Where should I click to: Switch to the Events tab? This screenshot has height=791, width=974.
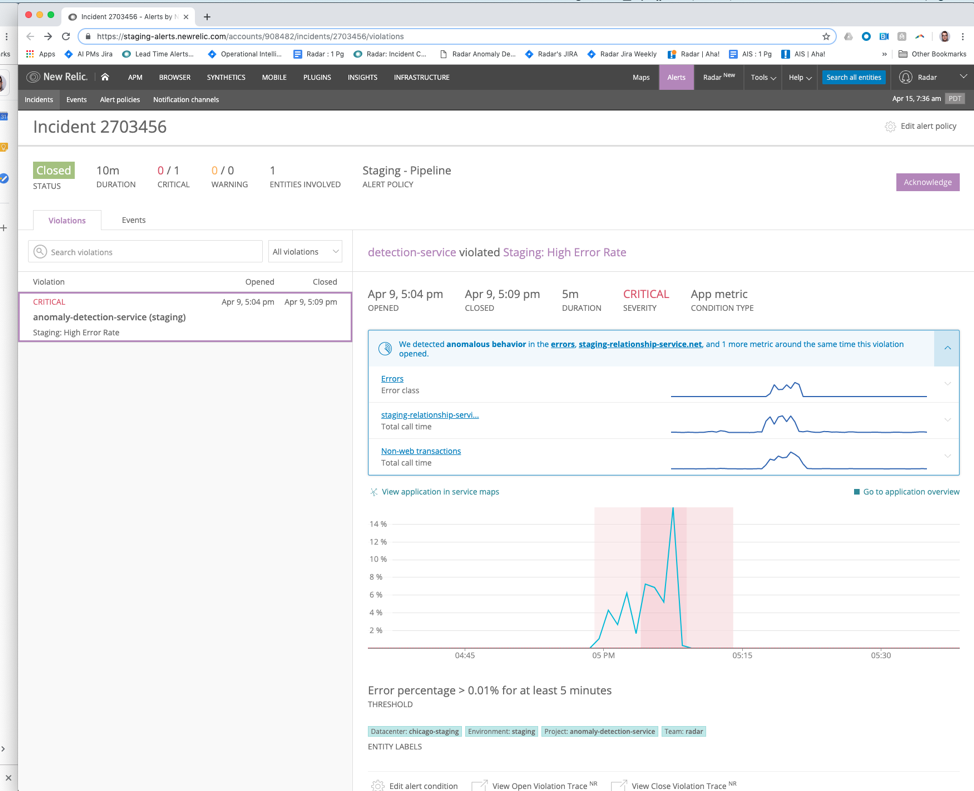click(134, 220)
